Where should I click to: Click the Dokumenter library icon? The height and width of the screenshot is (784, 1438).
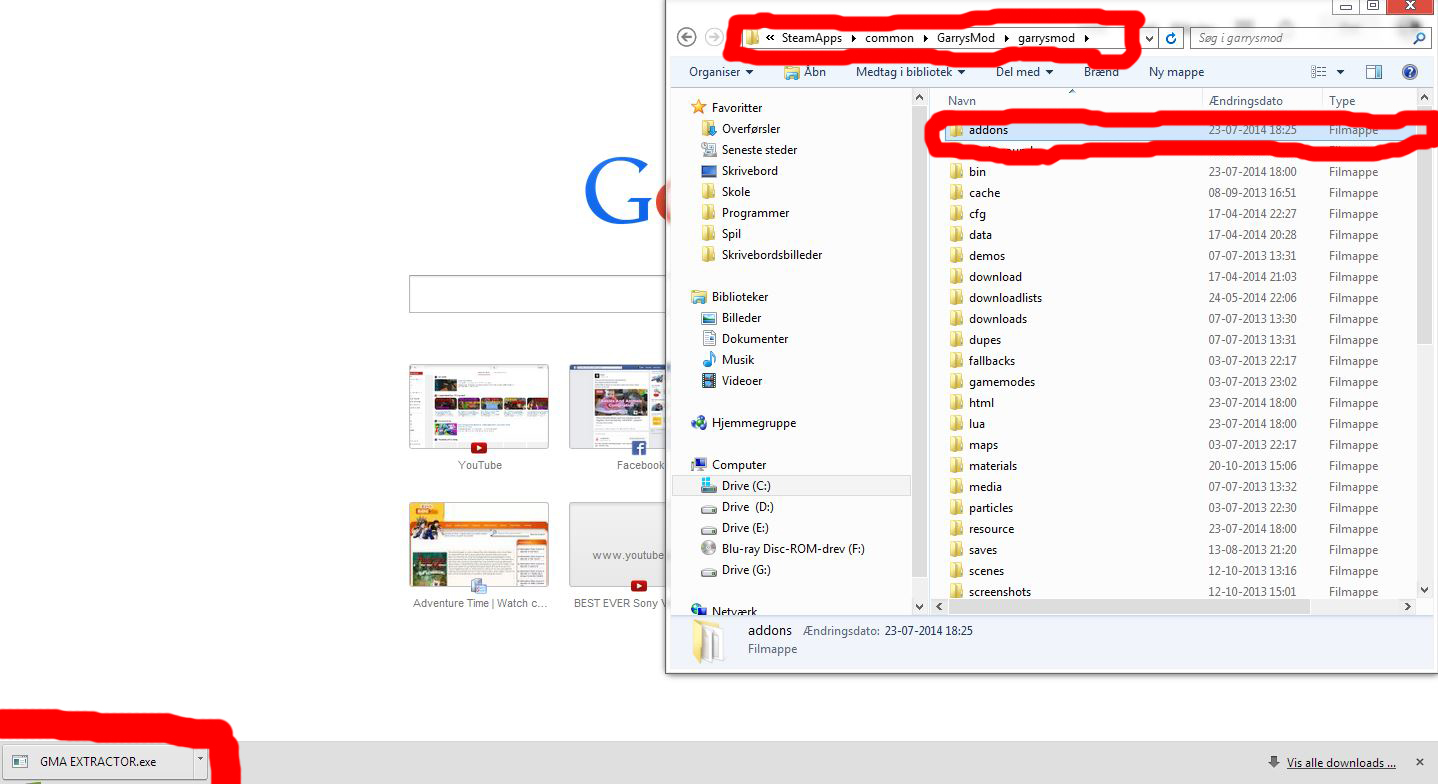(x=709, y=338)
